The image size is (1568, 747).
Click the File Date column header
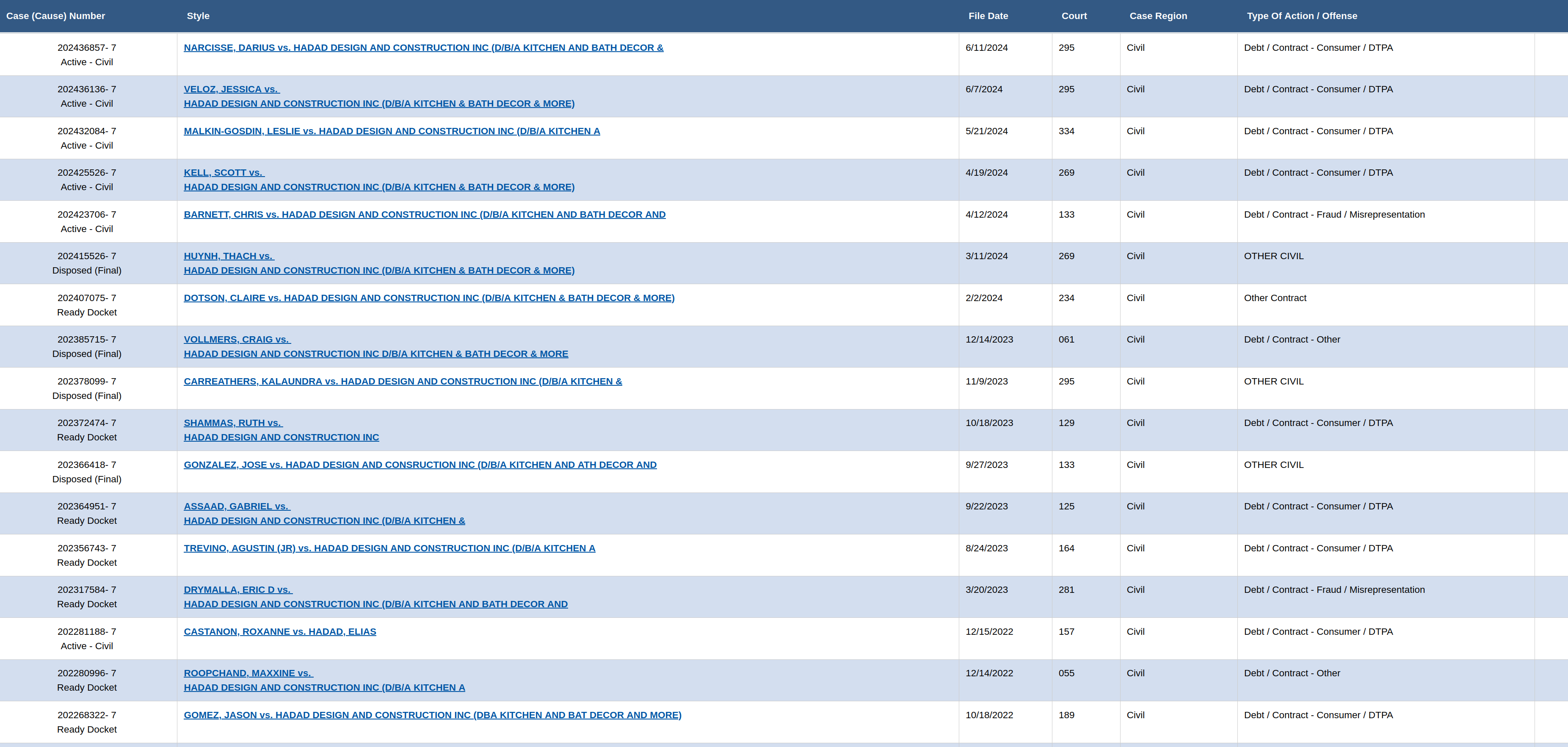click(x=988, y=16)
